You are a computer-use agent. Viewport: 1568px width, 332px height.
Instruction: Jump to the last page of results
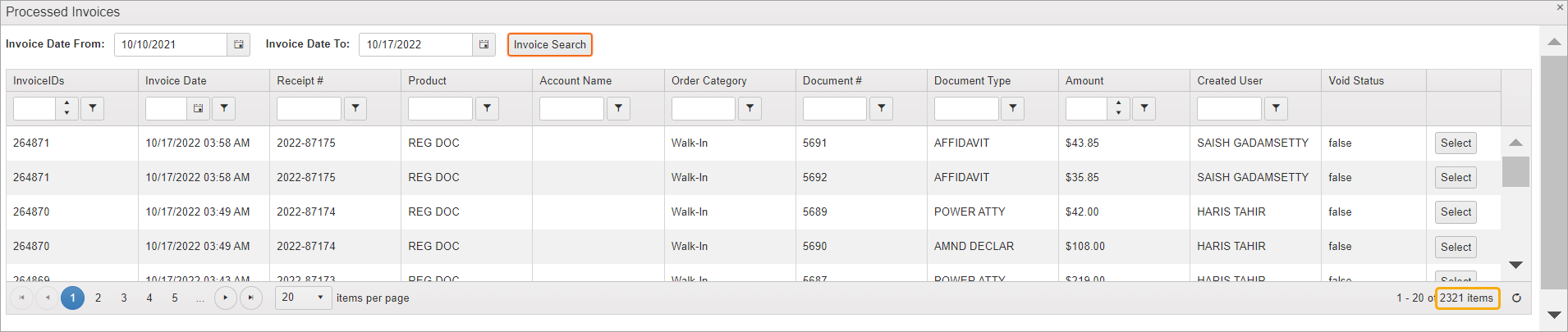click(251, 298)
